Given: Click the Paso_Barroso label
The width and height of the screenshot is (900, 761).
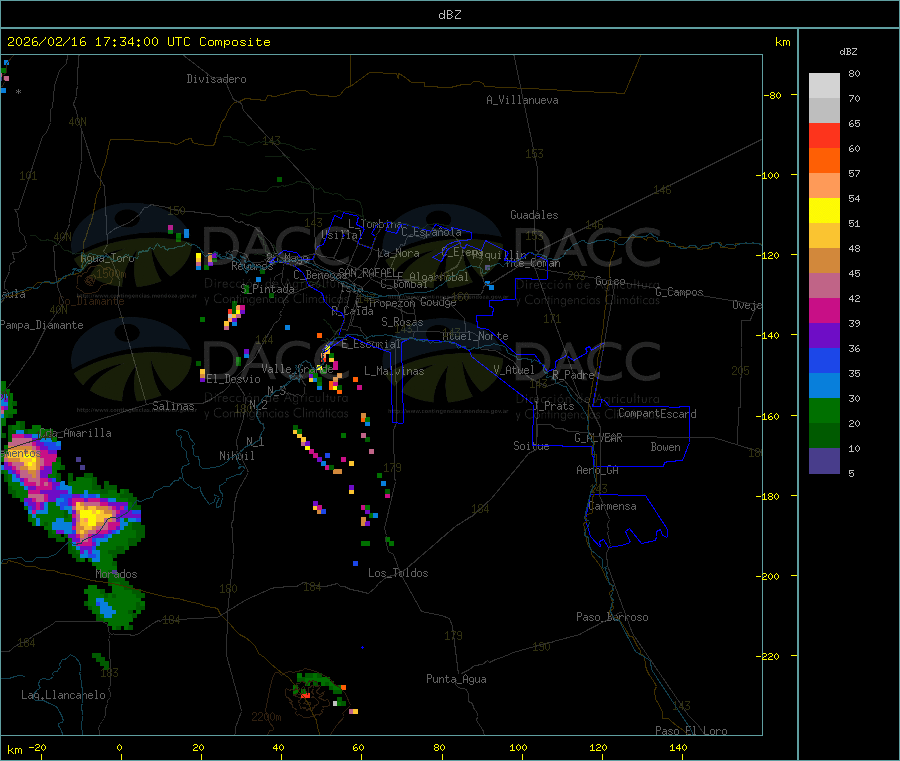Looking at the screenshot, I should click(612, 617).
